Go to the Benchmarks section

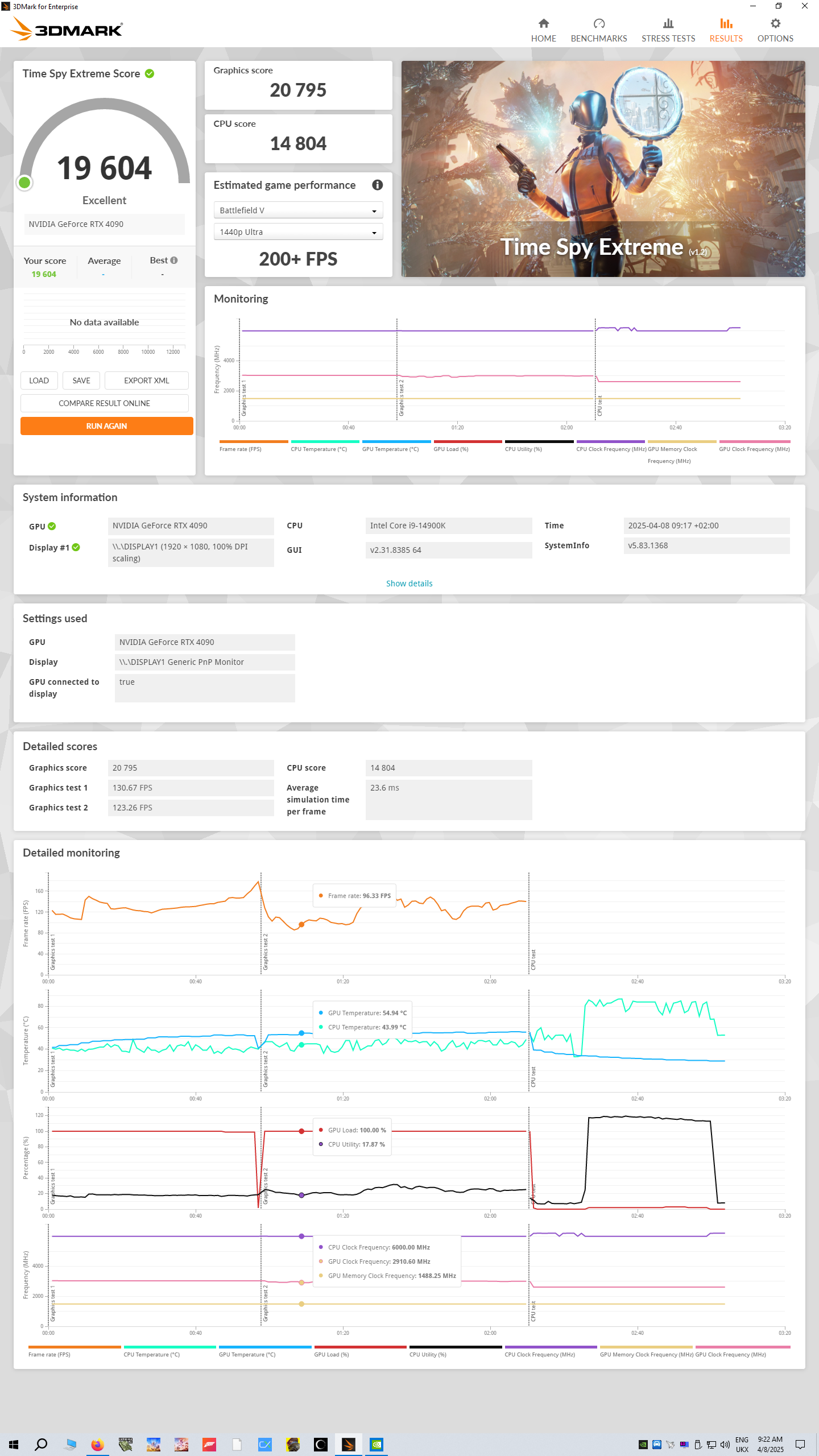point(598,31)
